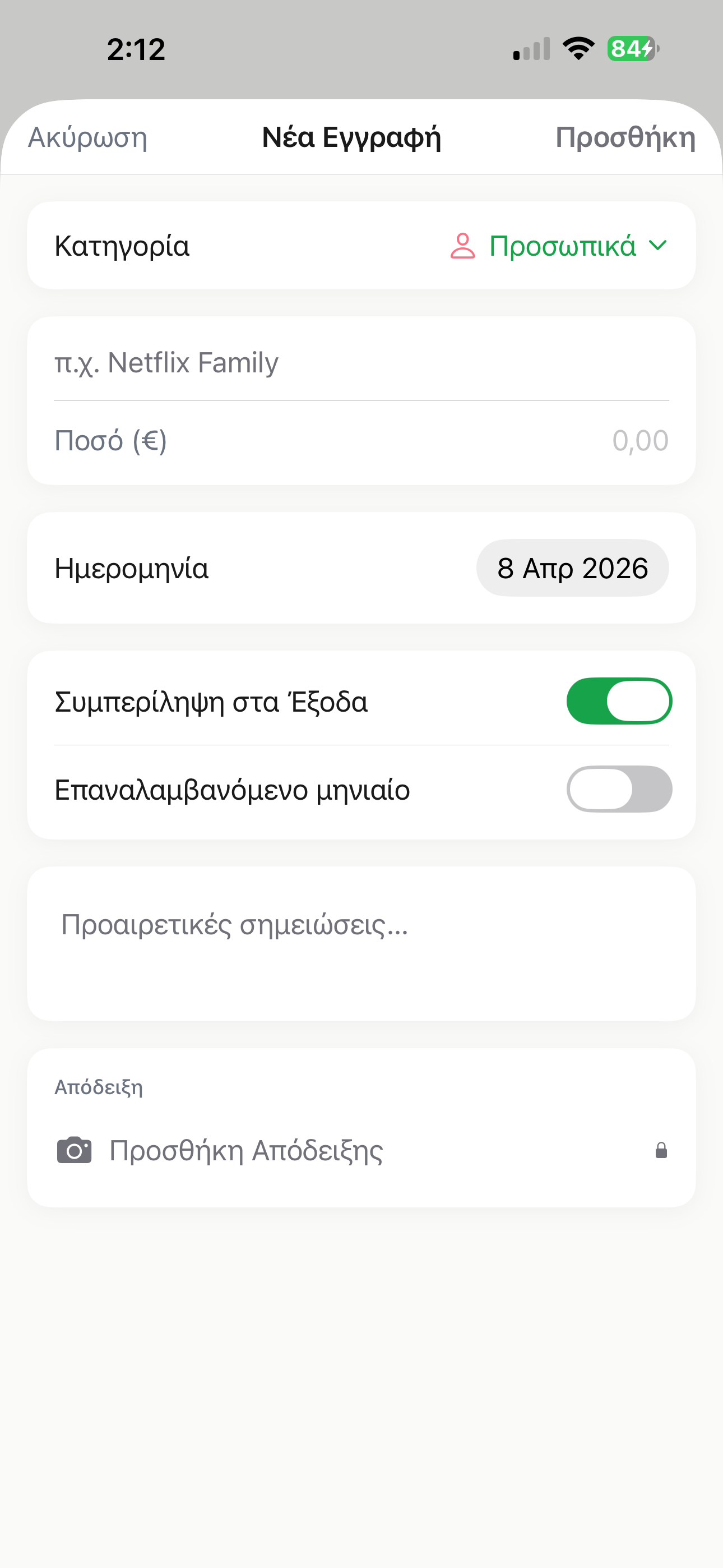Image resolution: width=723 pixels, height=1568 pixels.
Task: Focus the name field with Netflix Family placeholder
Action: coord(361,363)
